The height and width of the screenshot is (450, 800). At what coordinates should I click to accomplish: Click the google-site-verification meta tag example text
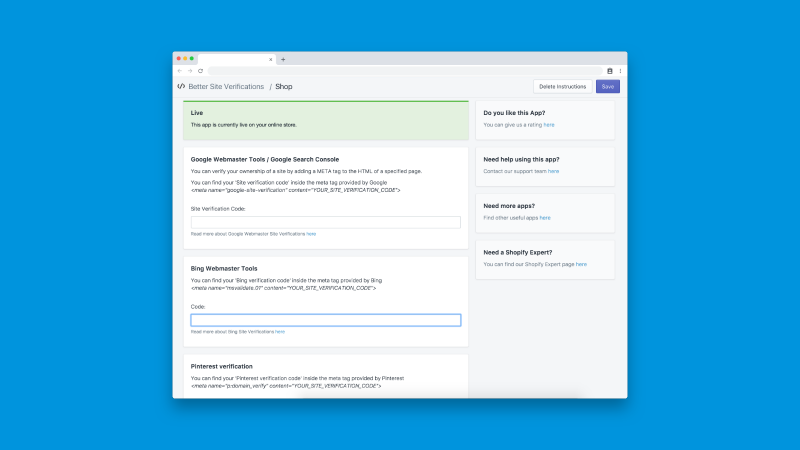[295, 190]
